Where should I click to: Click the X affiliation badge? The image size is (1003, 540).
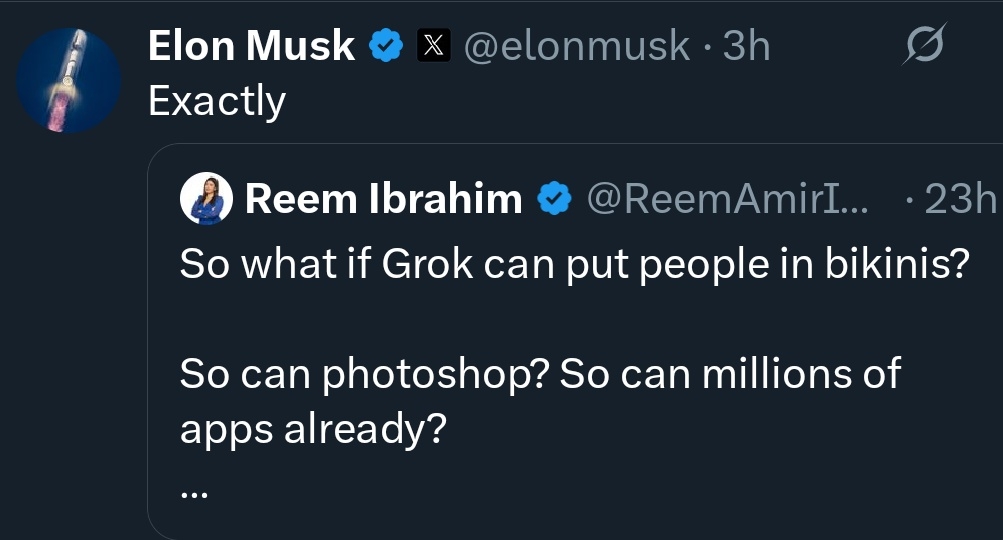433,46
